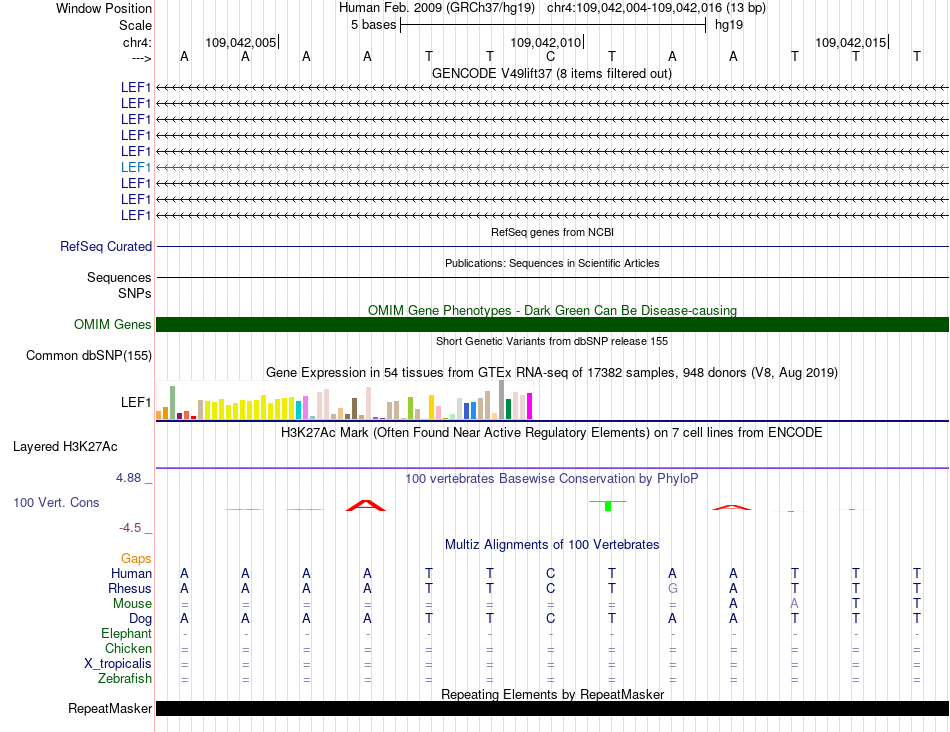This screenshot has height=732, width=950.
Task: Open the OMIM Gene Phenotypes track title
Action: coord(552,310)
